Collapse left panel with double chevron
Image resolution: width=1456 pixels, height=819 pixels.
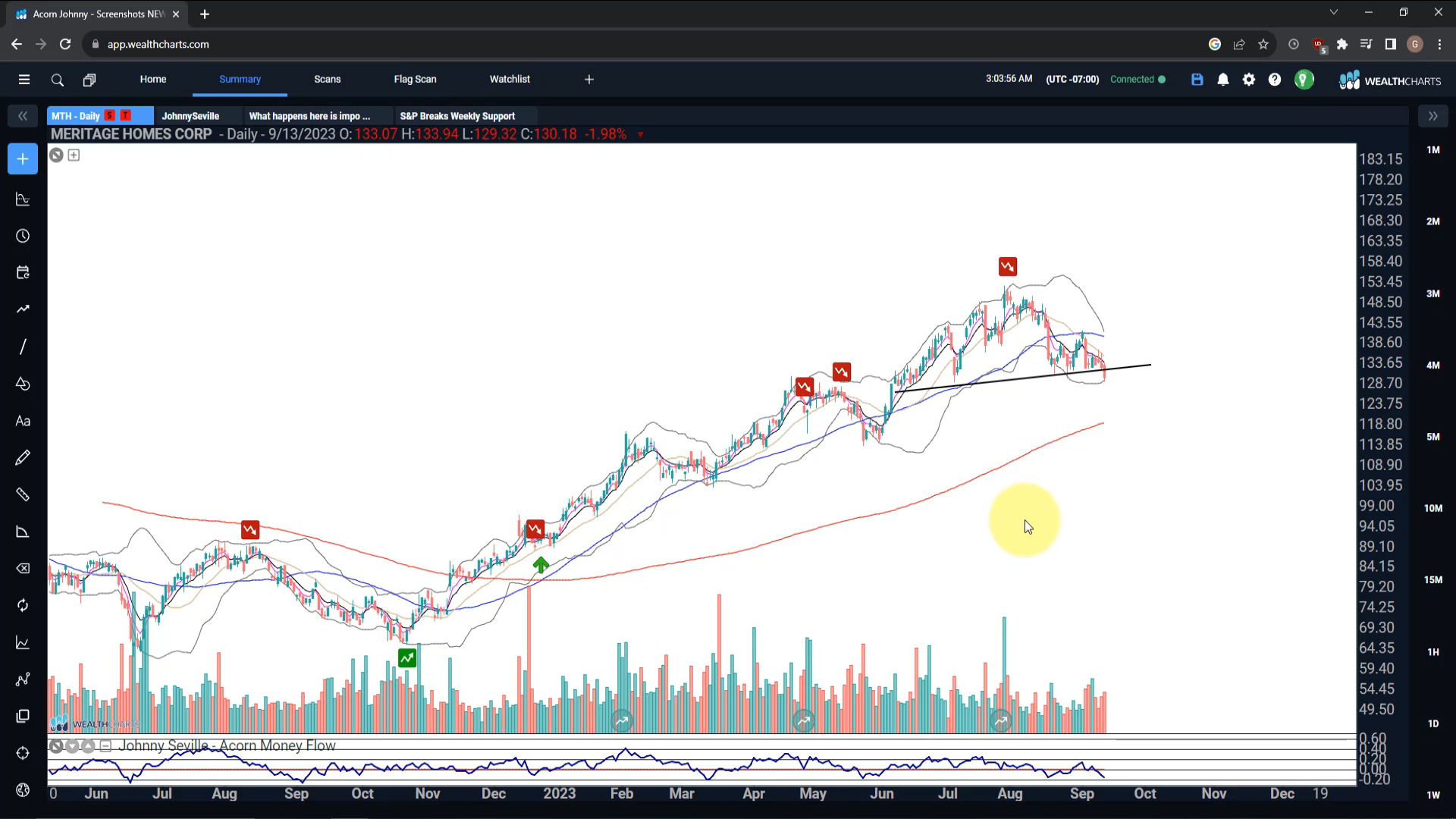(x=23, y=116)
